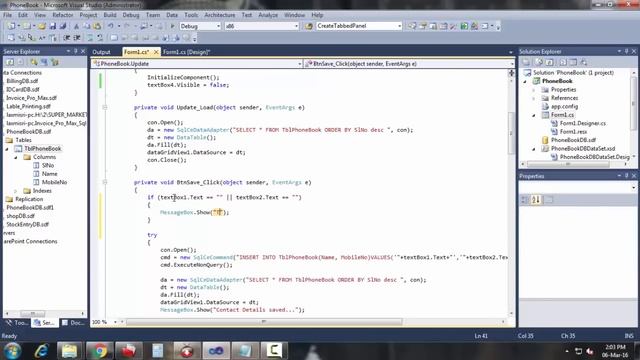
Task: Collapse the PhoneBook project node
Action: pyautogui.click(x=525, y=81)
